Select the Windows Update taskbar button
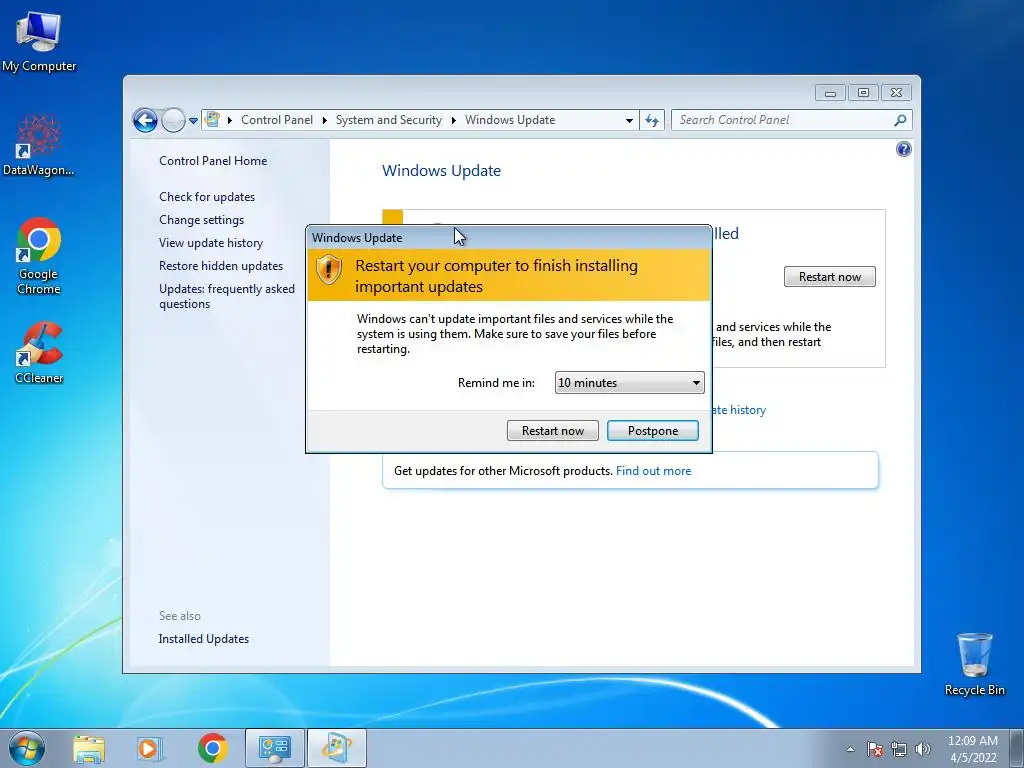Viewport: 1024px width, 768px height. point(336,748)
